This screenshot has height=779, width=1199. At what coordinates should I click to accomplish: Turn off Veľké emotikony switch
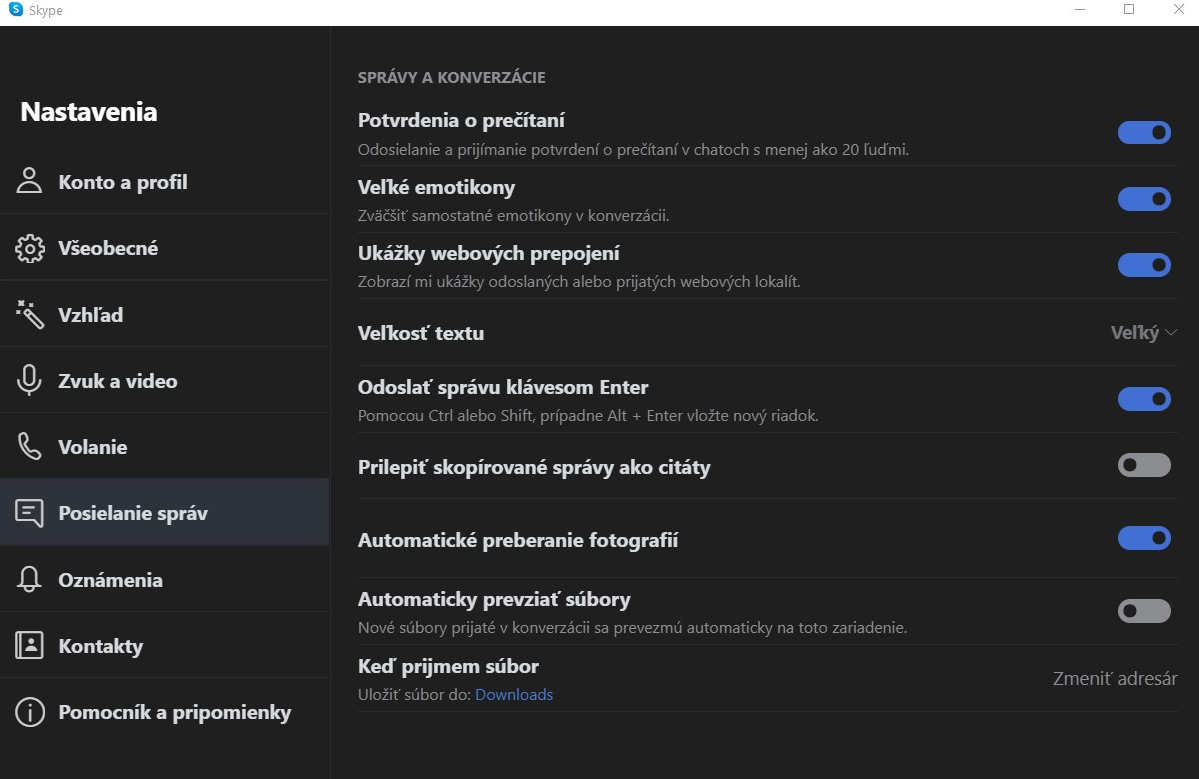coord(1144,199)
